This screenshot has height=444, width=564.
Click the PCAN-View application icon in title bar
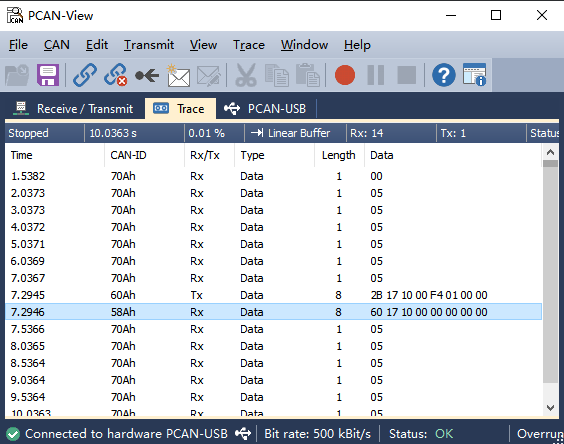15,15
